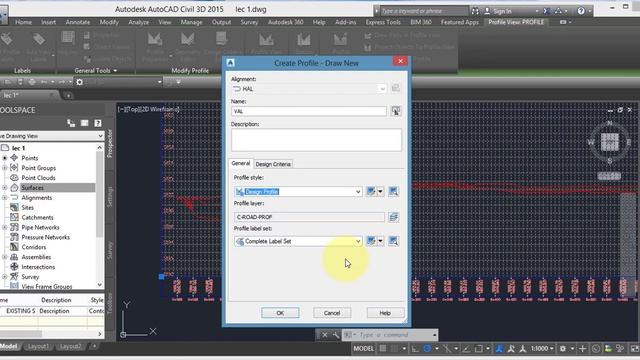Toggle grid display in the status bar
The image size is (640, 360).
382,349
